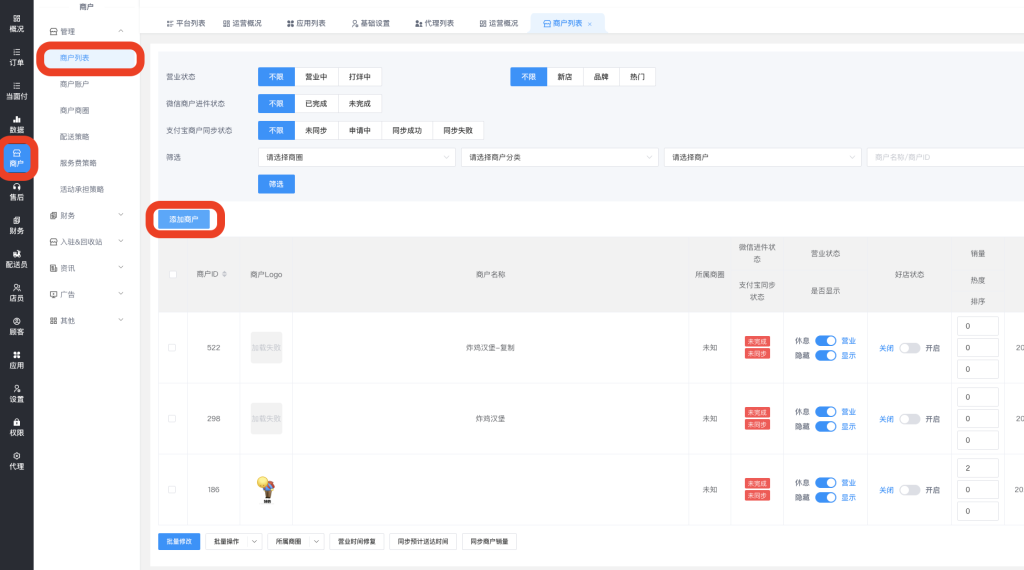Select 商户账户 in the 管理 menu

(75, 84)
